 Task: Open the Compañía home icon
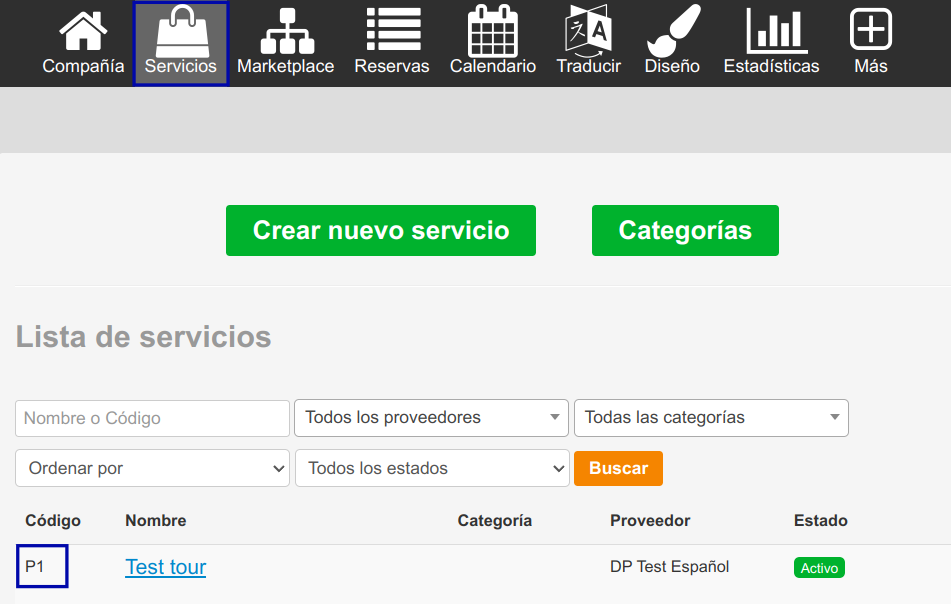point(83,30)
